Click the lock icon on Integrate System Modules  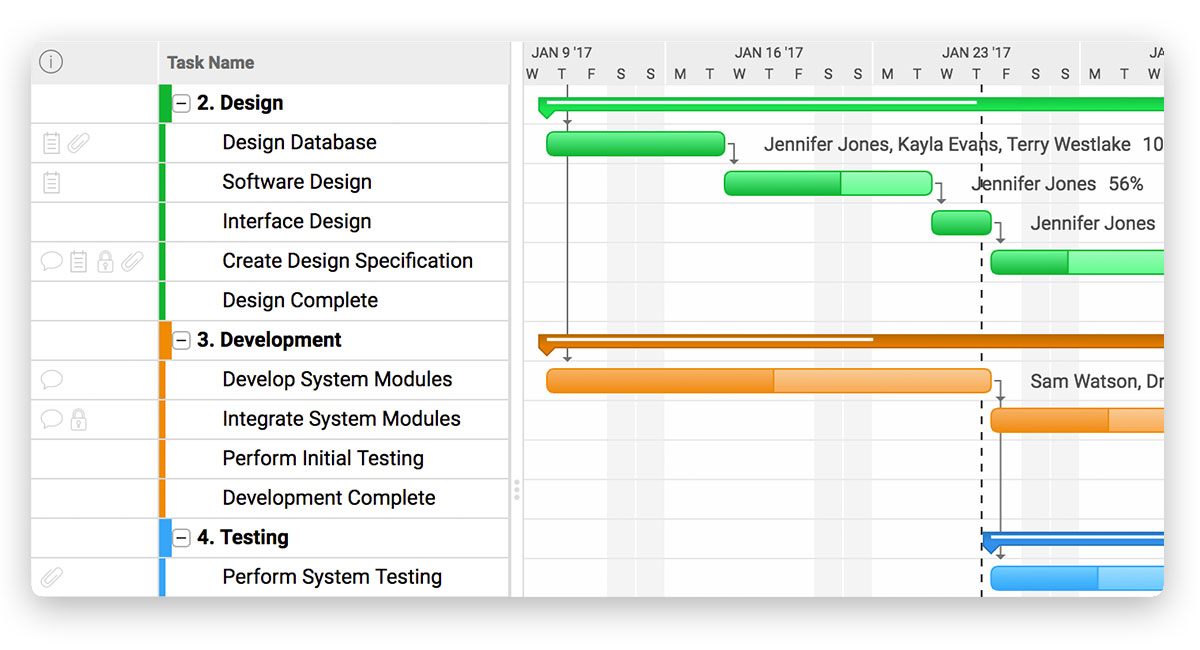[77, 419]
